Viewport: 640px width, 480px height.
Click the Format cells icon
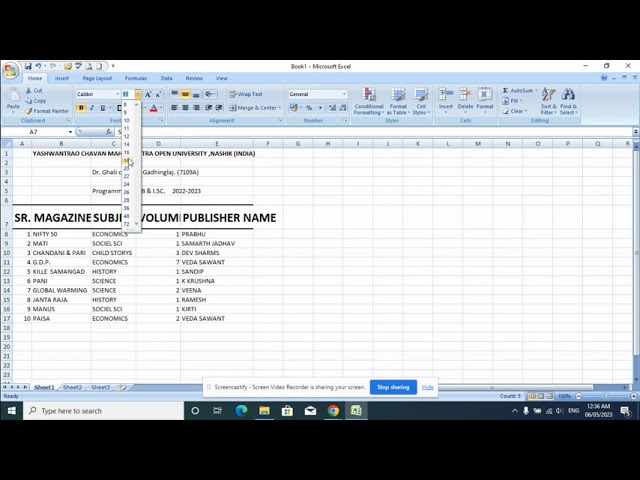tap(484, 95)
